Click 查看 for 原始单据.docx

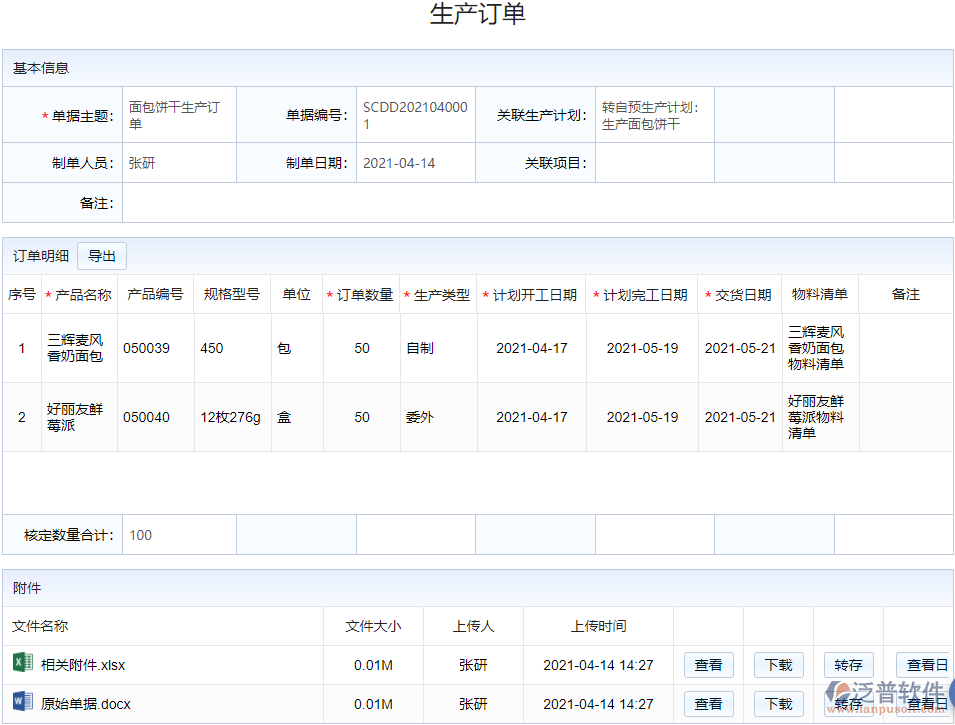pyautogui.click(x=708, y=703)
